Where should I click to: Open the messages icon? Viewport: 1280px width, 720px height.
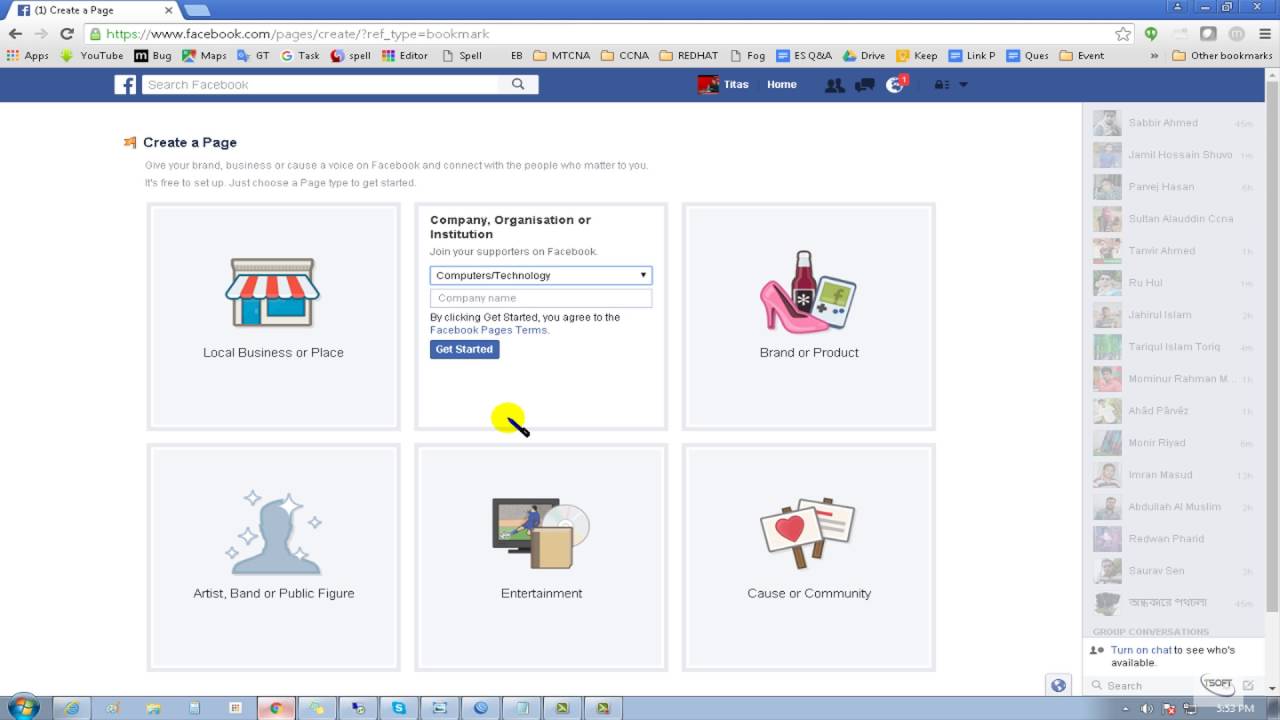[x=865, y=85]
